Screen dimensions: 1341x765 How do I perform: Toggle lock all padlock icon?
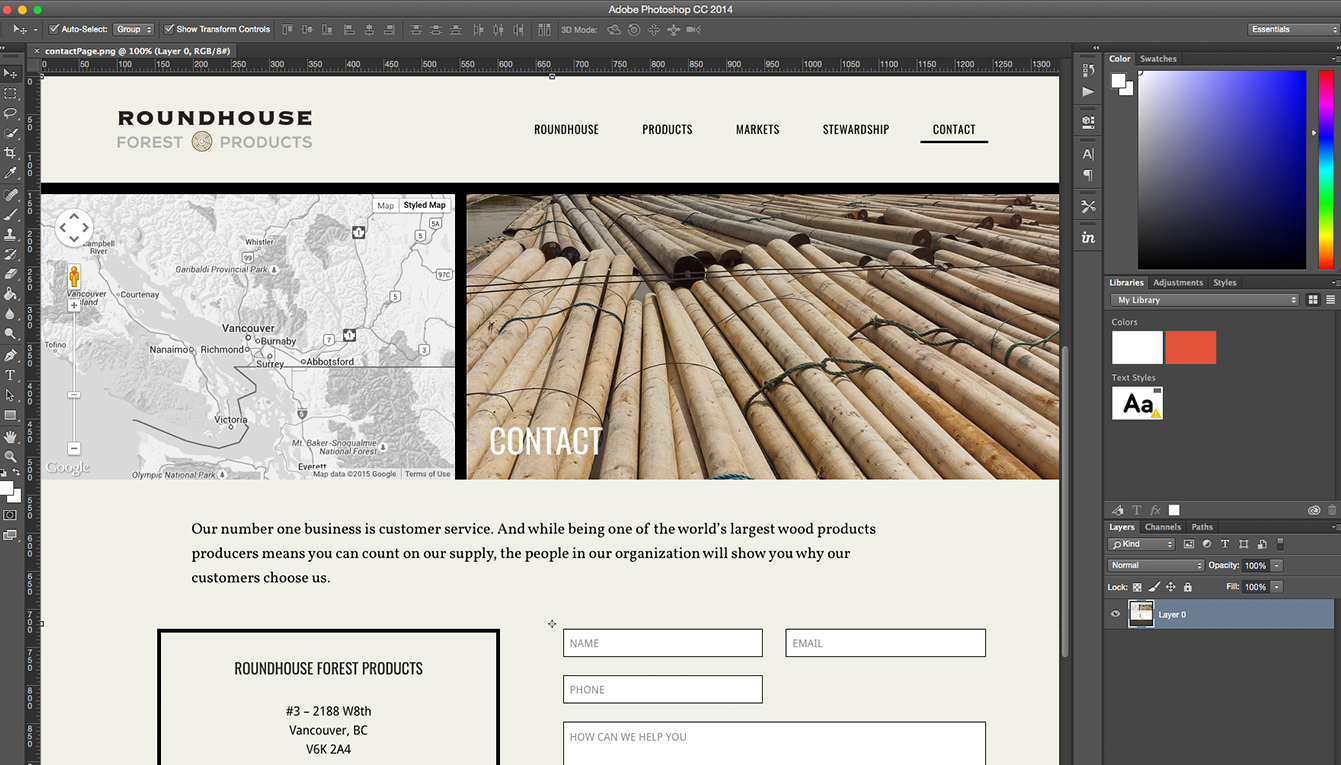(x=1188, y=587)
